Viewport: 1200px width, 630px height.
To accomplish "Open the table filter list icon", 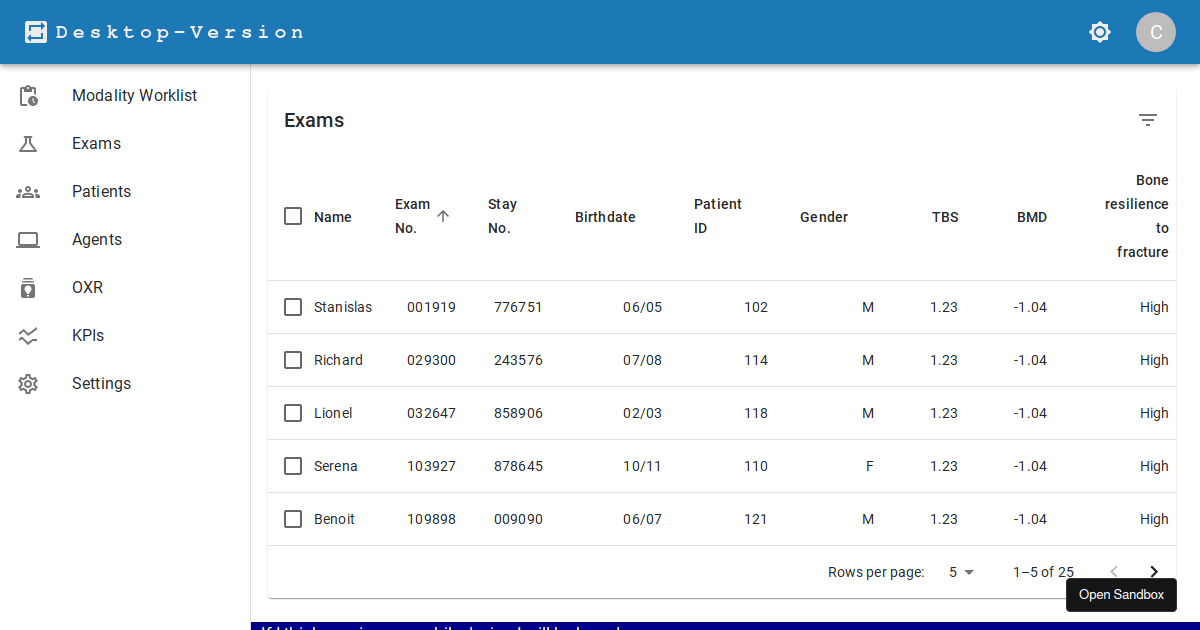I will 1147,120.
